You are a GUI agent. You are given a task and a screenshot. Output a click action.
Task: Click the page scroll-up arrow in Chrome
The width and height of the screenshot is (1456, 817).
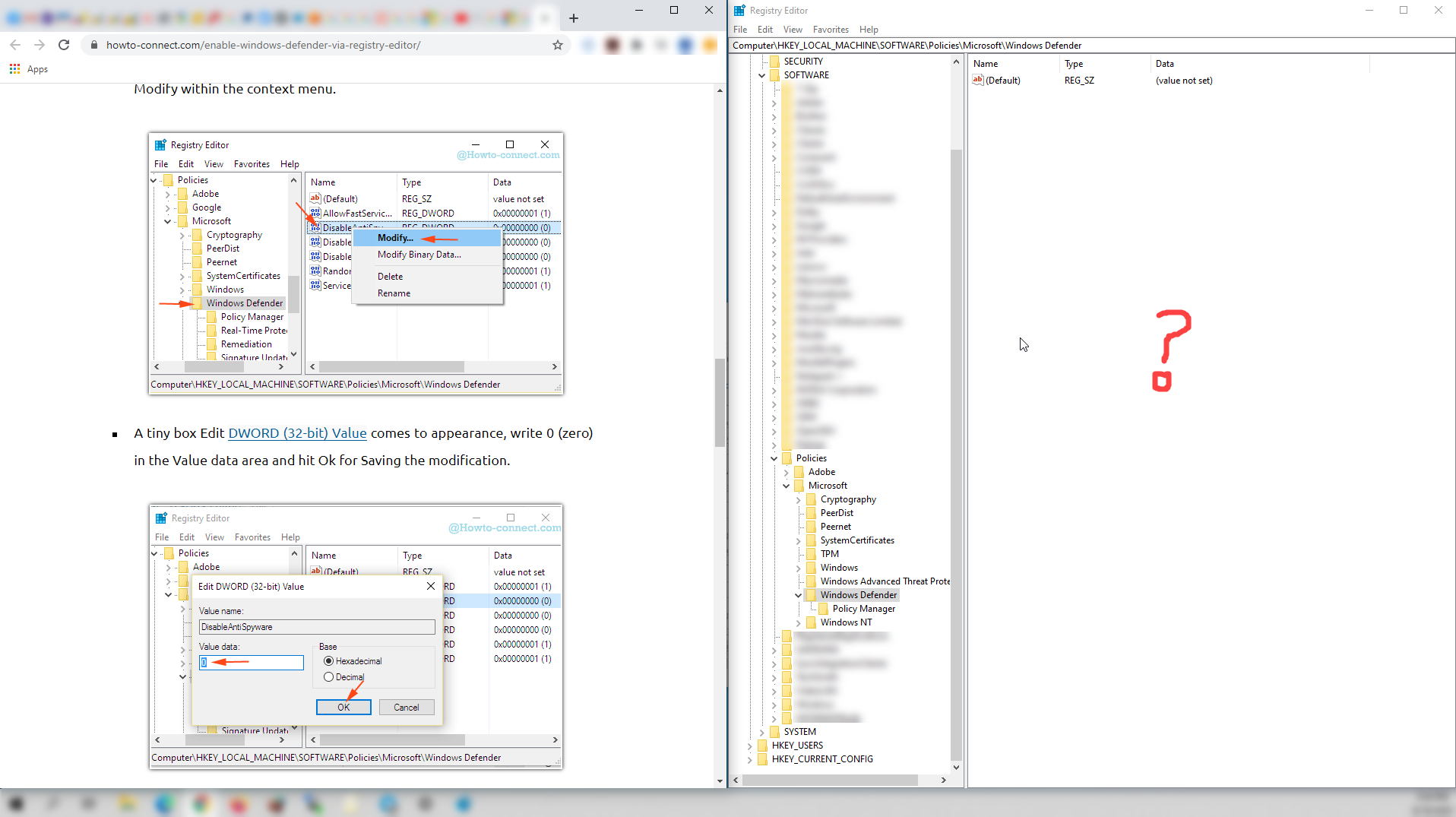click(x=720, y=90)
